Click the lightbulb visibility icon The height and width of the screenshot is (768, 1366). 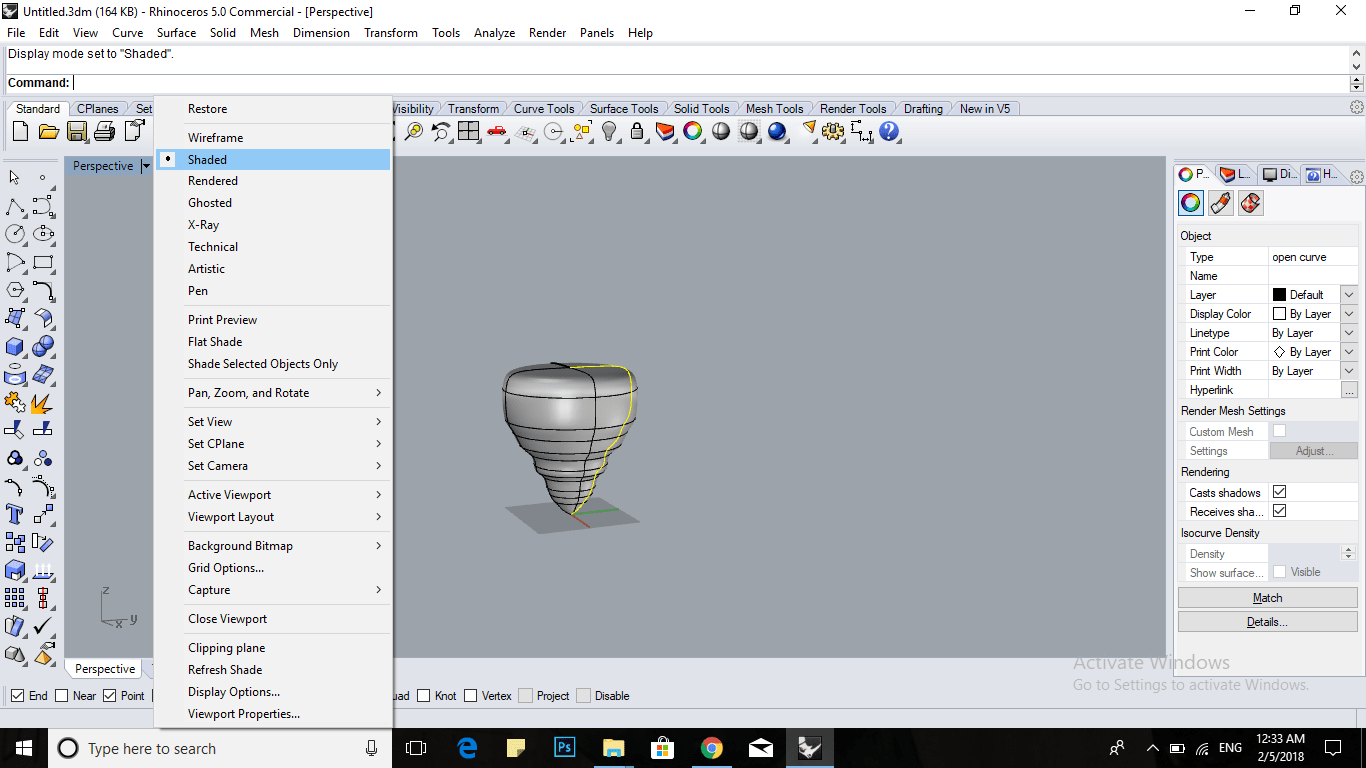tap(609, 131)
